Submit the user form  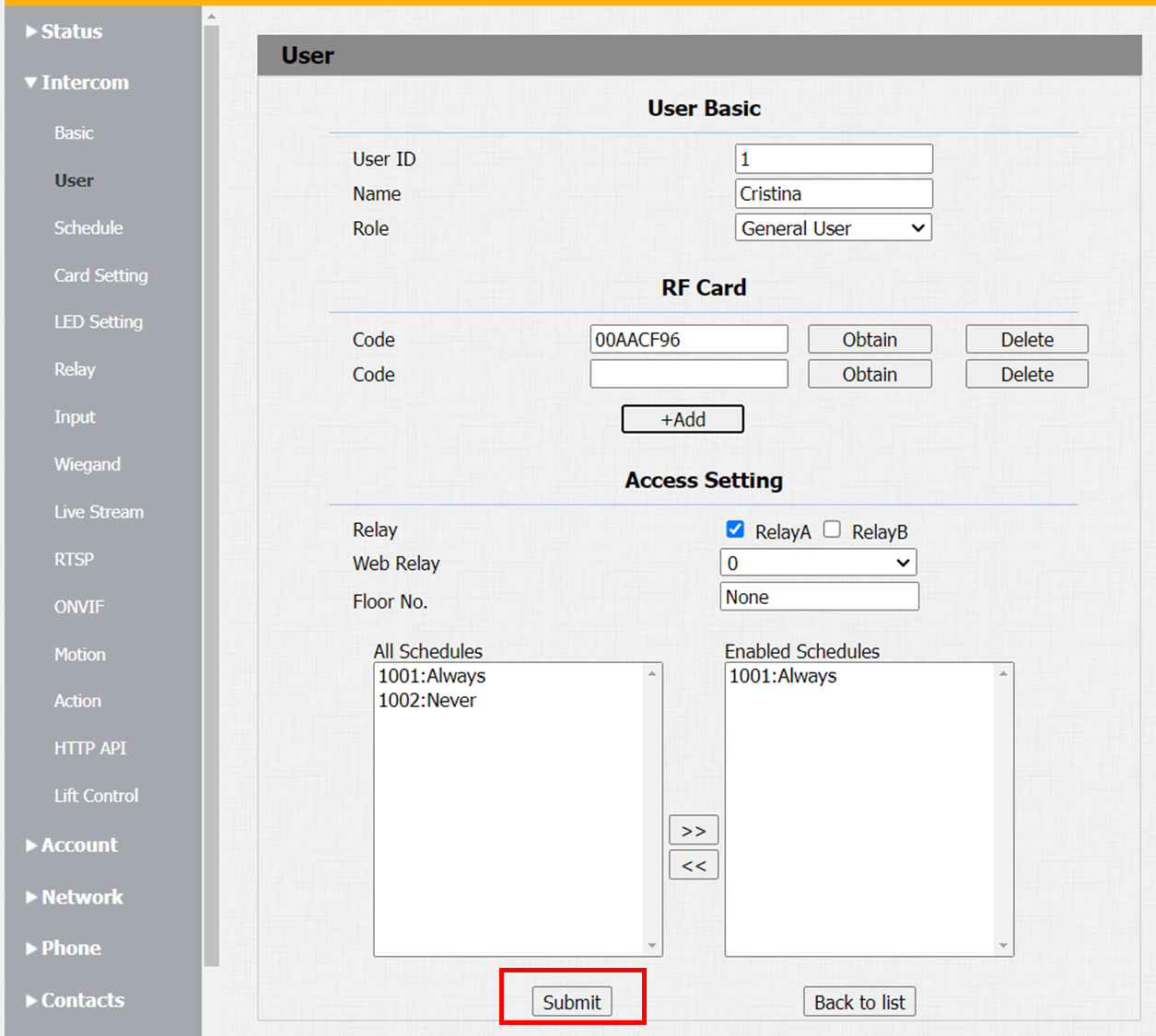572,1002
